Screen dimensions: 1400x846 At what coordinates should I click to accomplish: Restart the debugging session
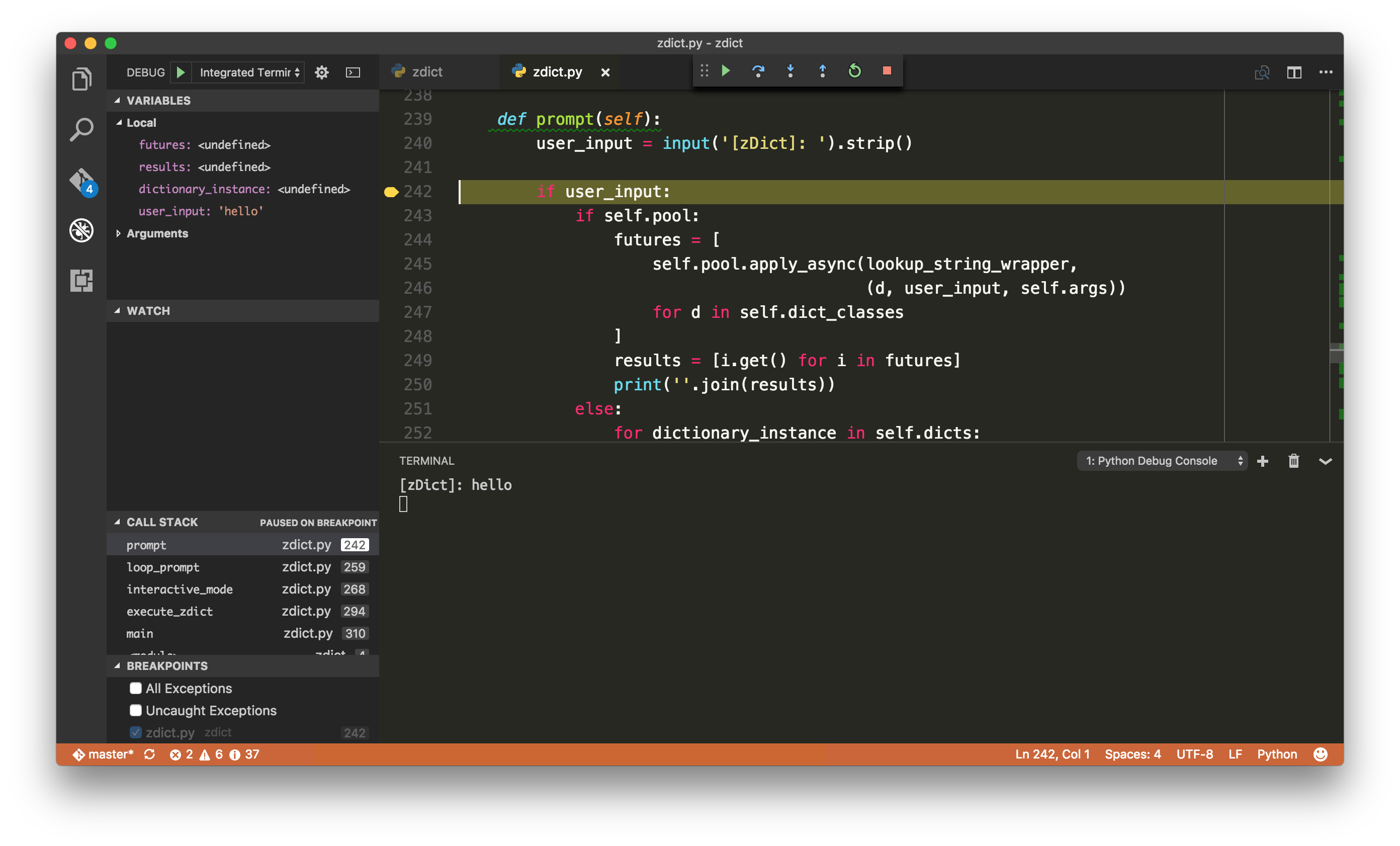click(x=854, y=71)
